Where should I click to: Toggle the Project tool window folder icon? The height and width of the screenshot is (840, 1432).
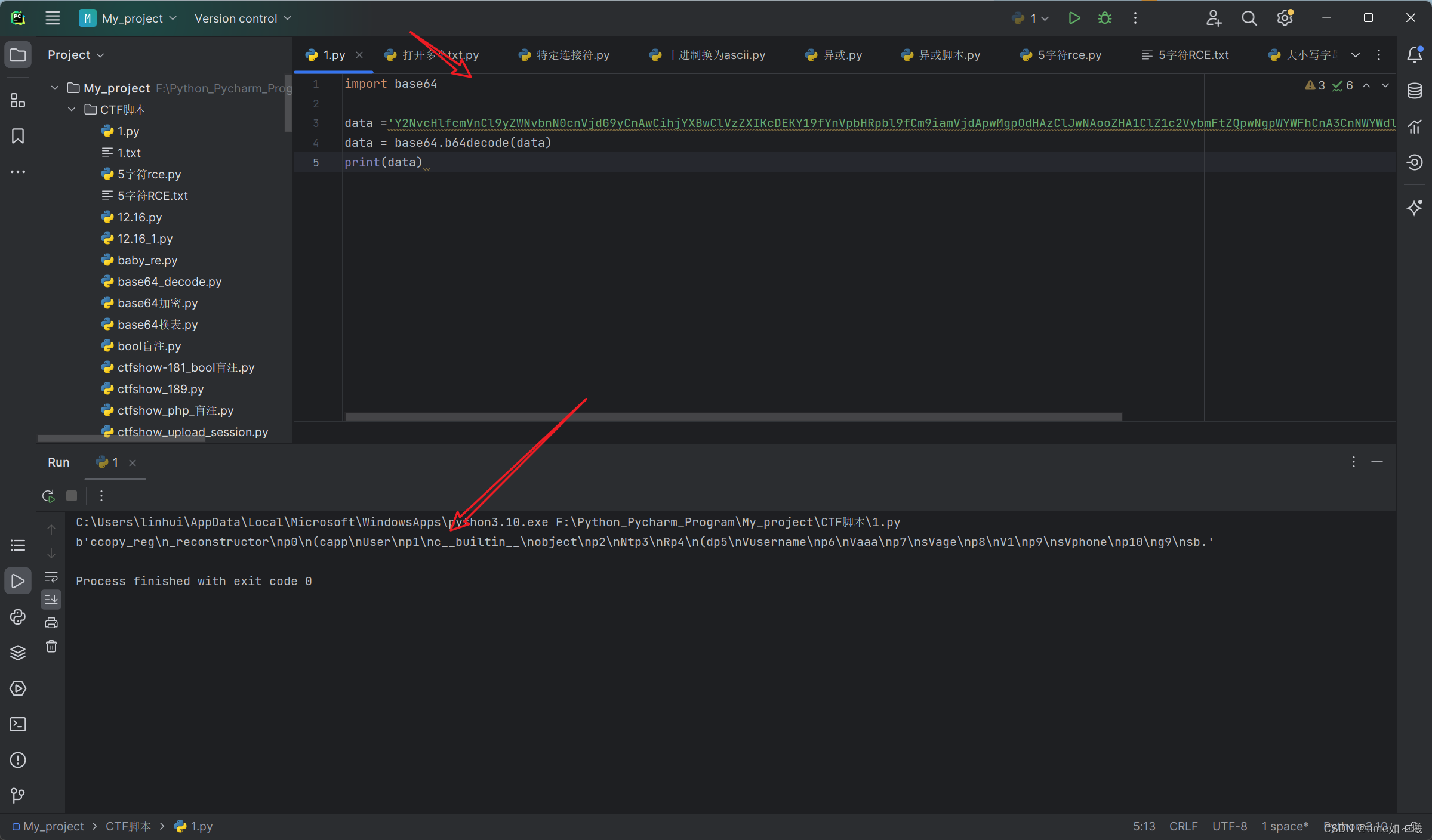point(18,55)
